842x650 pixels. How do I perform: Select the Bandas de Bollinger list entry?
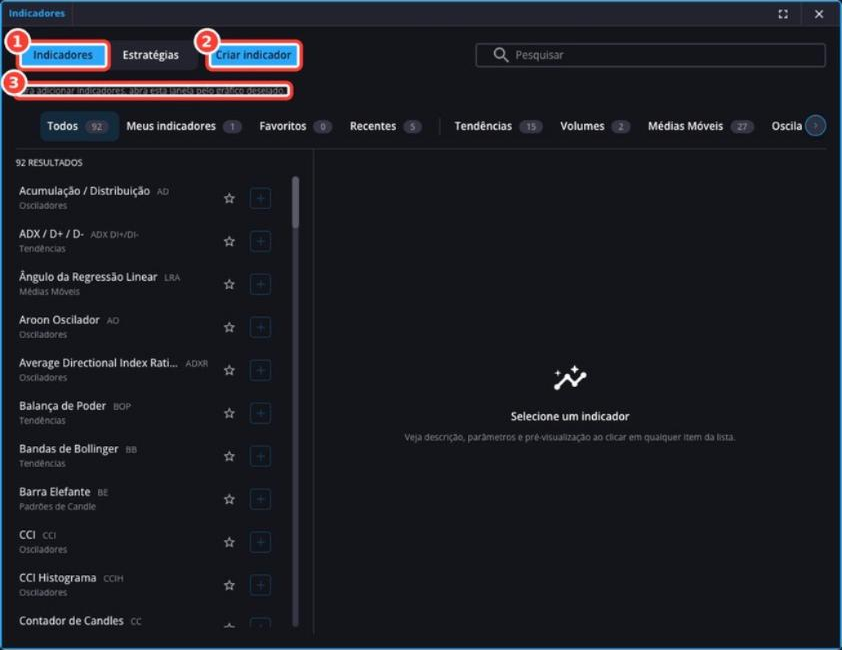143,456
